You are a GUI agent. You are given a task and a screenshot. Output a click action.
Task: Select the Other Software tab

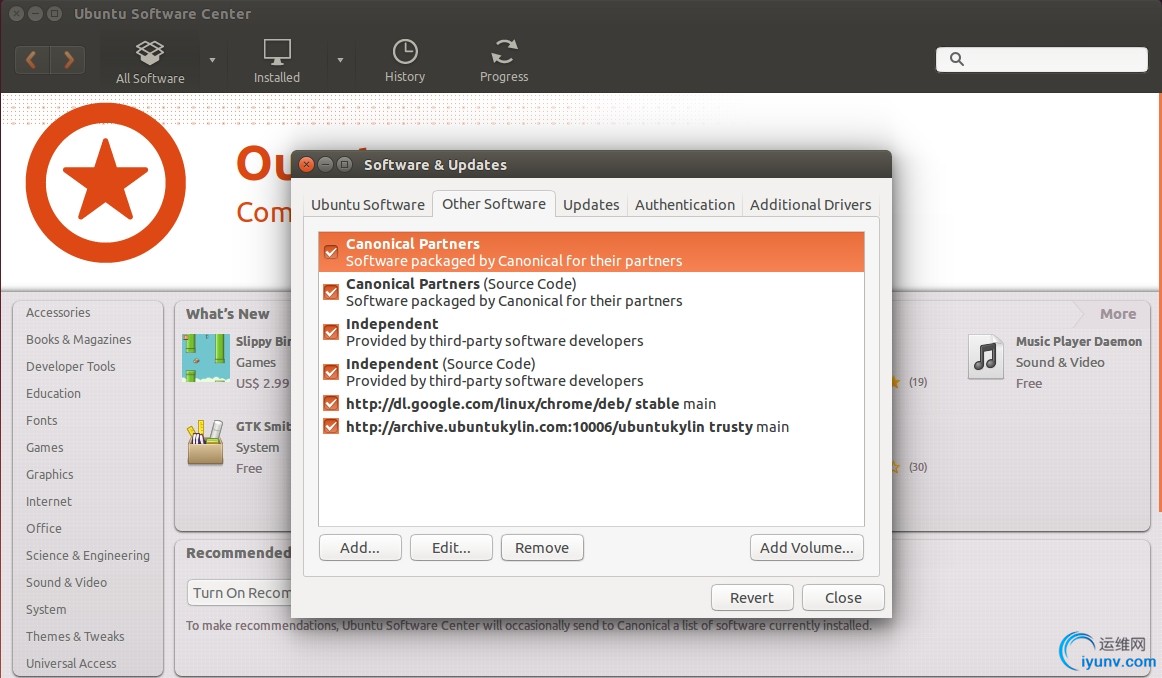click(494, 204)
